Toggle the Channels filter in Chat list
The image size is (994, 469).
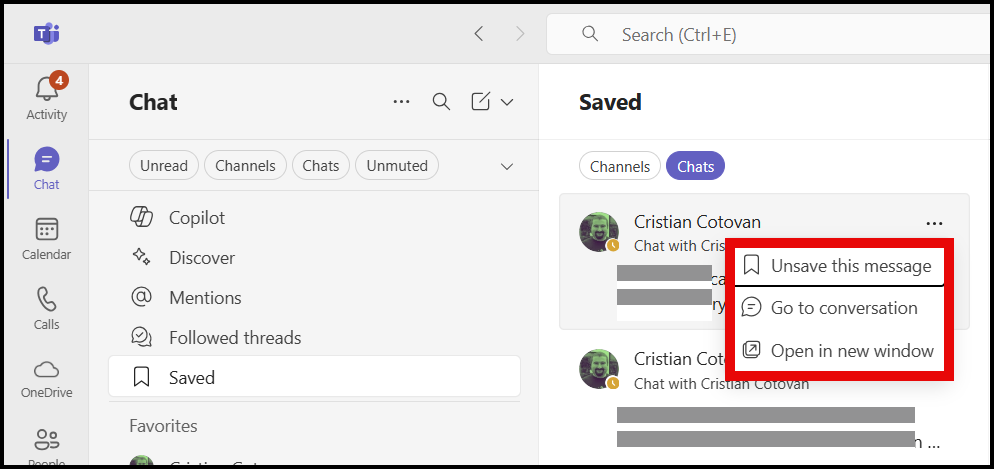[x=246, y=166]
